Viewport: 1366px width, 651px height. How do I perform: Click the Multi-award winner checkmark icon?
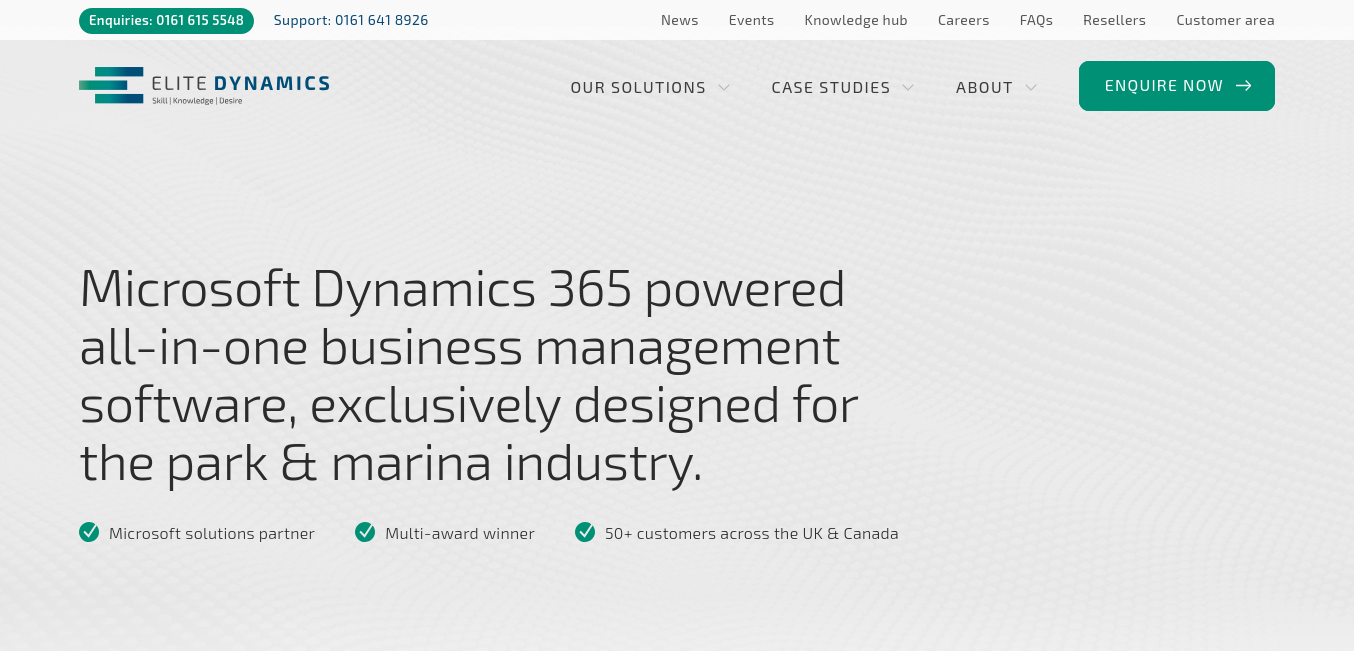pyautogui.click(x=365, y=532)
